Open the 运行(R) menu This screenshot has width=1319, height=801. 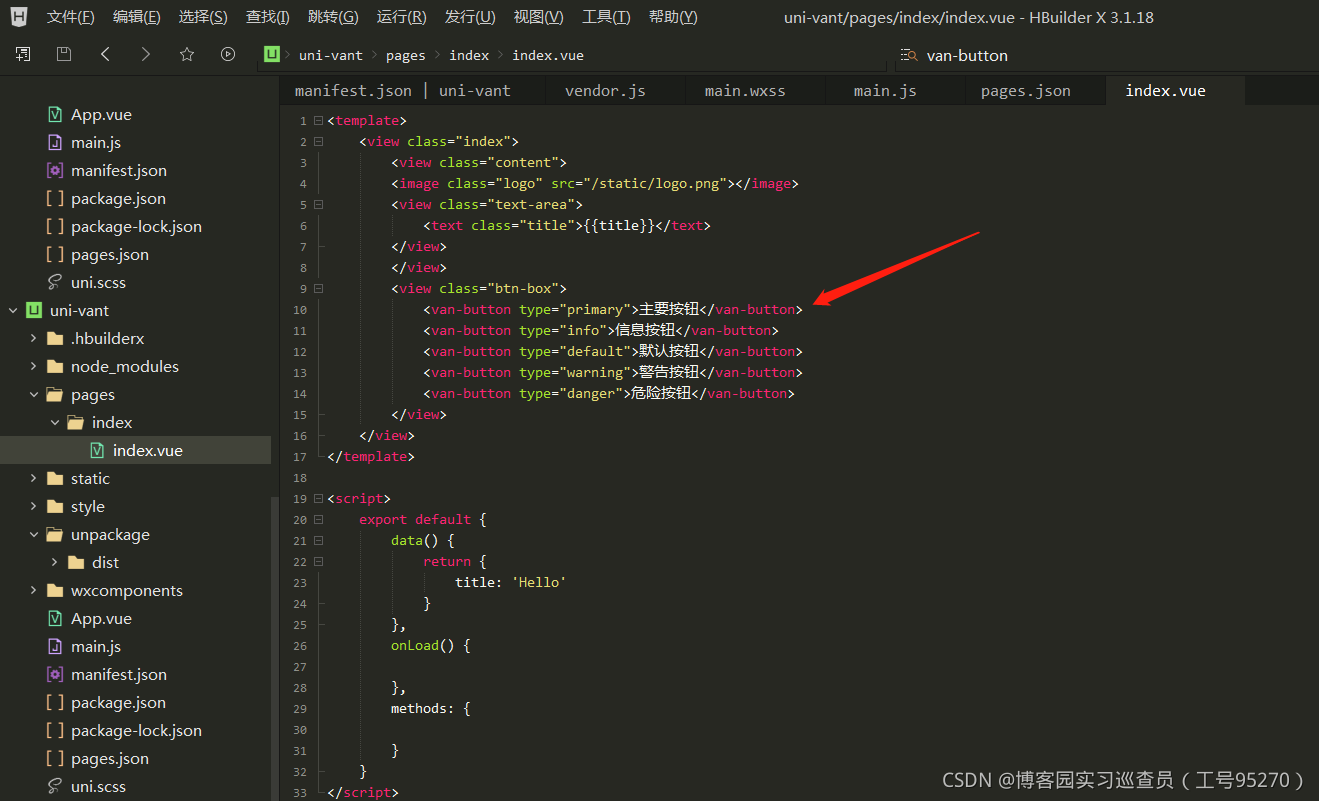pos(401,17)
